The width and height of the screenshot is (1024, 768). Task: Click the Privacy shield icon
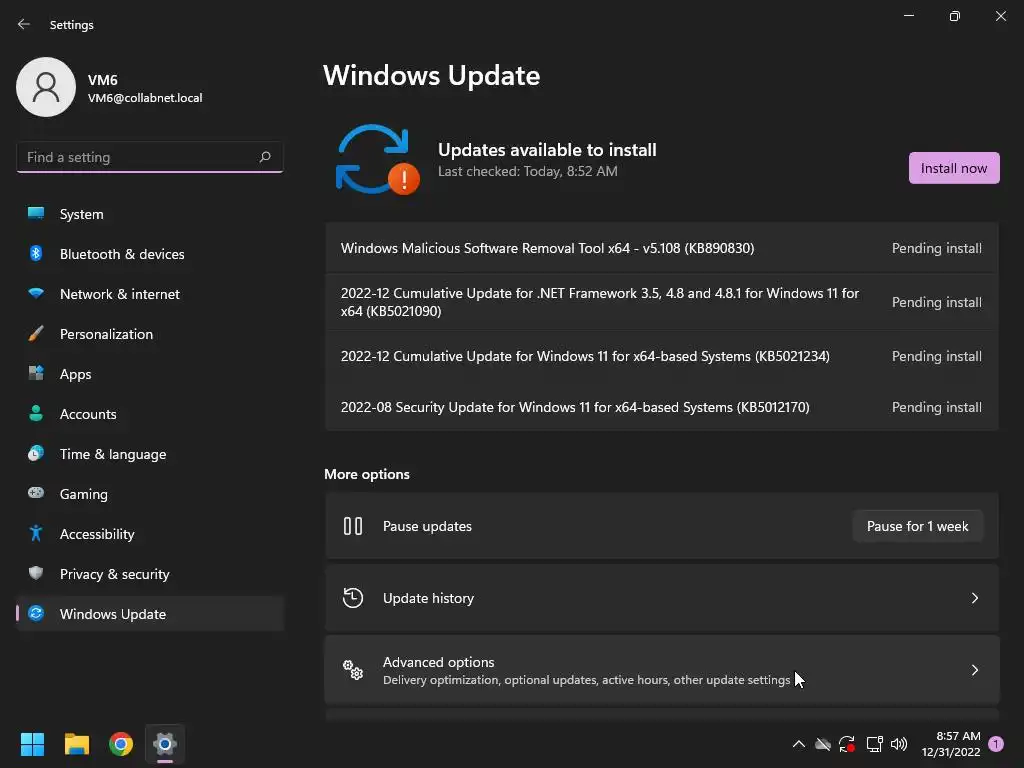point(36,573)
